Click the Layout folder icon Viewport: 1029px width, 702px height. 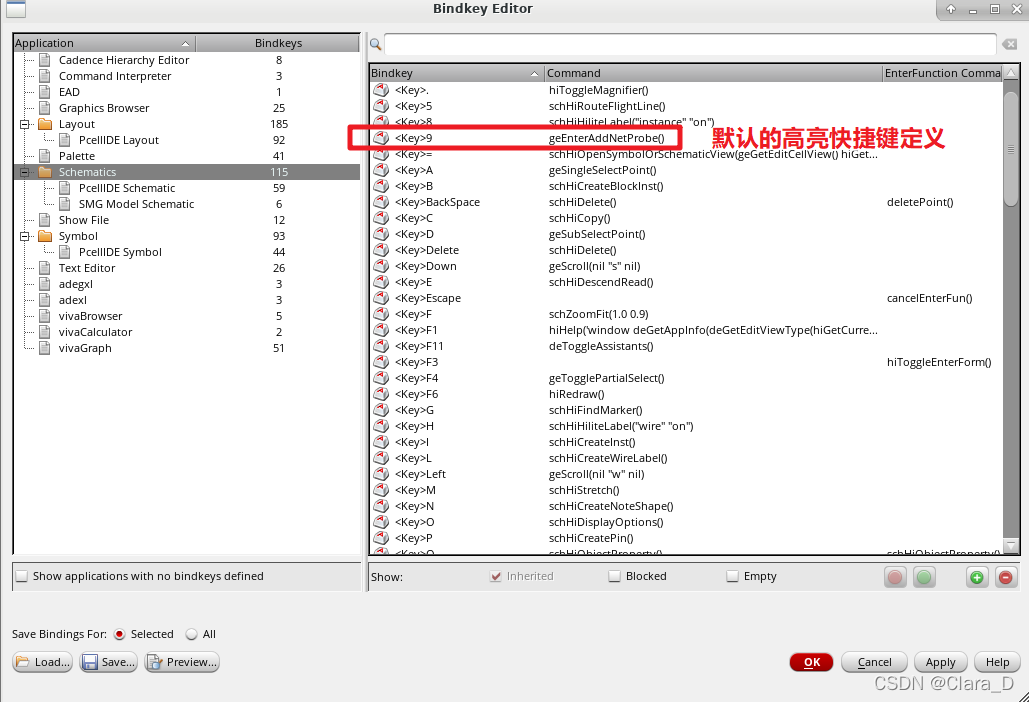point(45,124)
